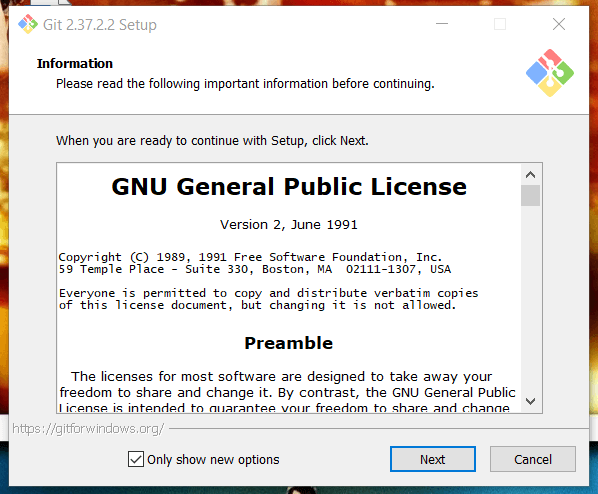Click the license text scrollbar thumb

(530, 195)
